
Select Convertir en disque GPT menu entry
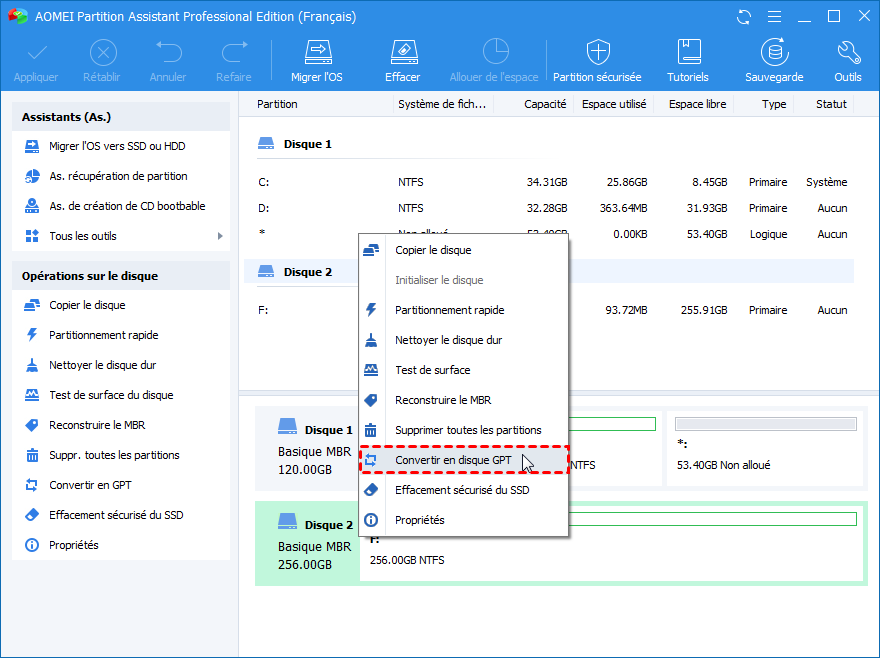[x=453, y=460]
